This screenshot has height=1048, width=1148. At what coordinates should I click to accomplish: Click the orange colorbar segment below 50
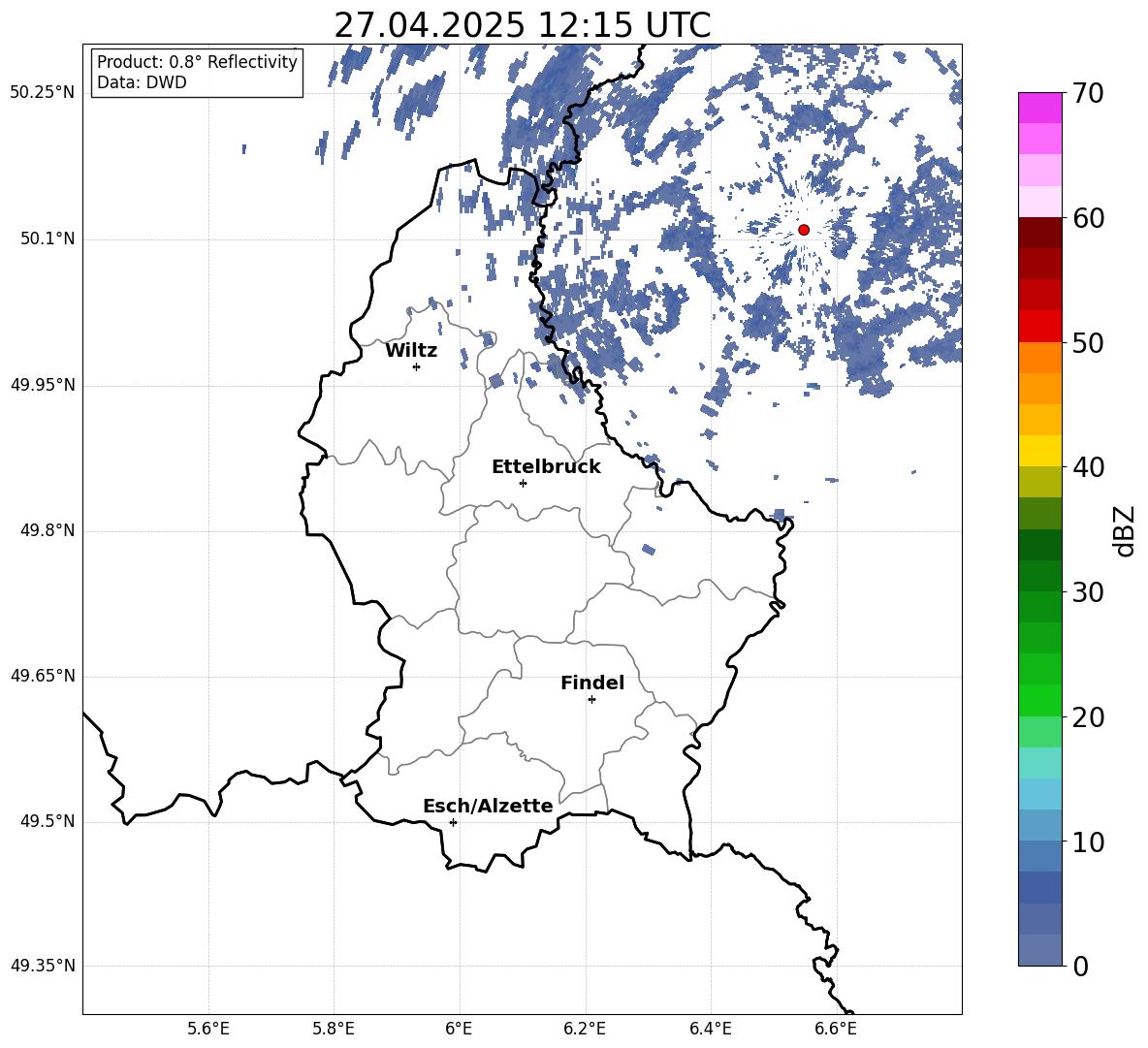[1039, 357]
